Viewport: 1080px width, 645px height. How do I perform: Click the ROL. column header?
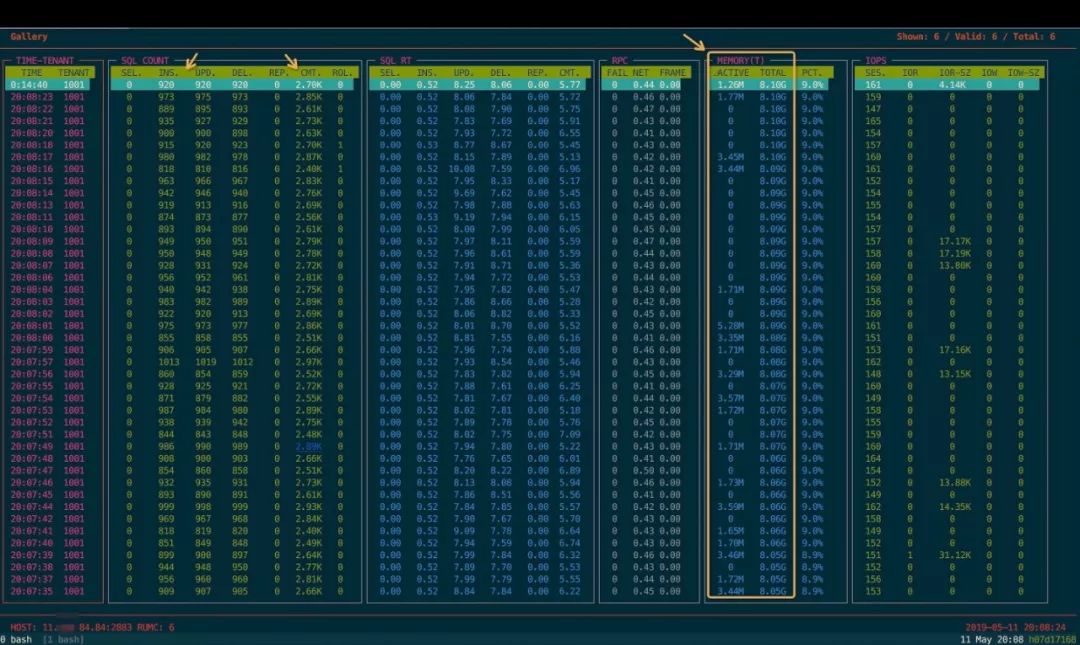point(342,72)
